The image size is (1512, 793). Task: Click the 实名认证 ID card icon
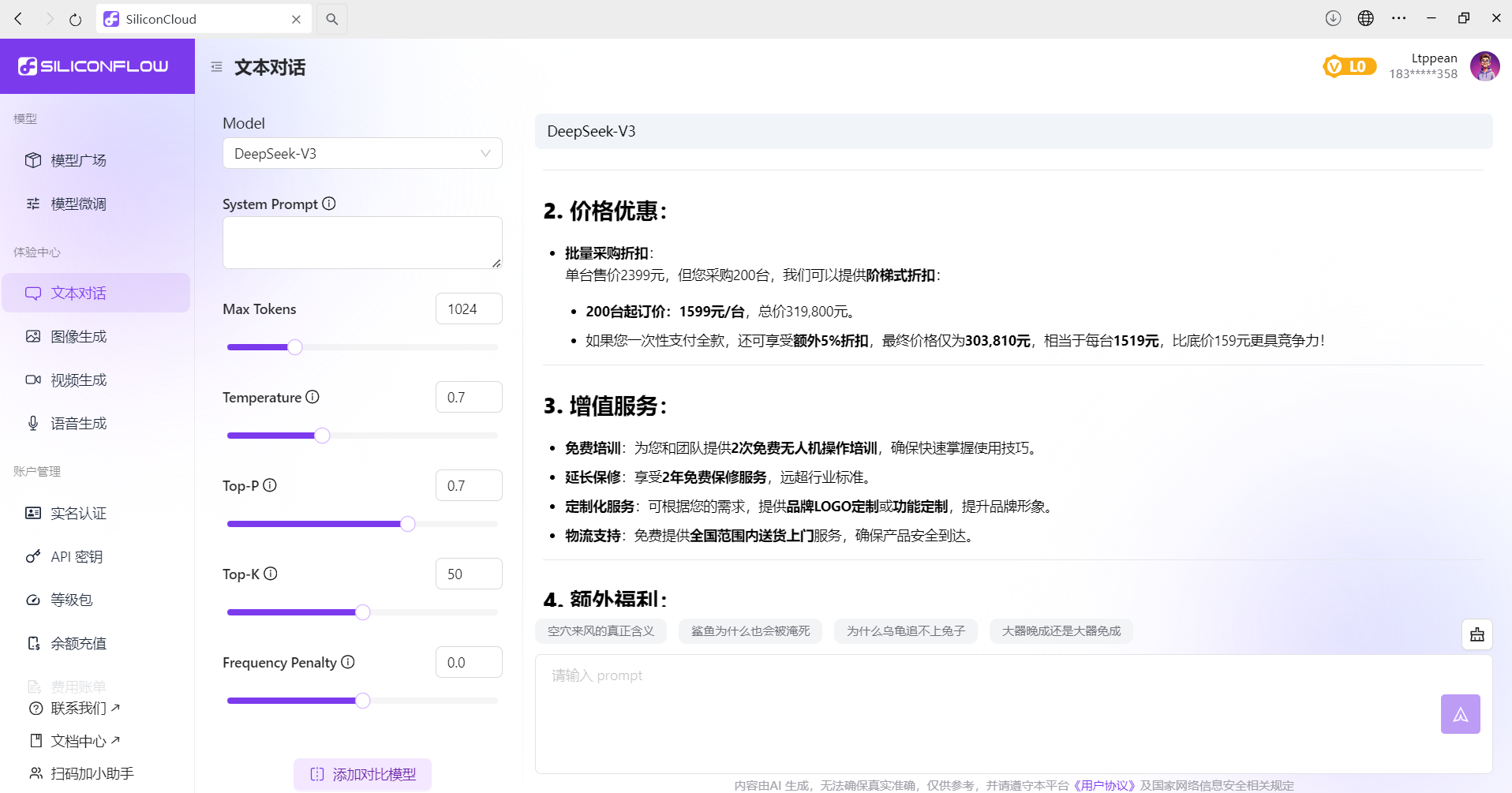click(x=33, y=513)
